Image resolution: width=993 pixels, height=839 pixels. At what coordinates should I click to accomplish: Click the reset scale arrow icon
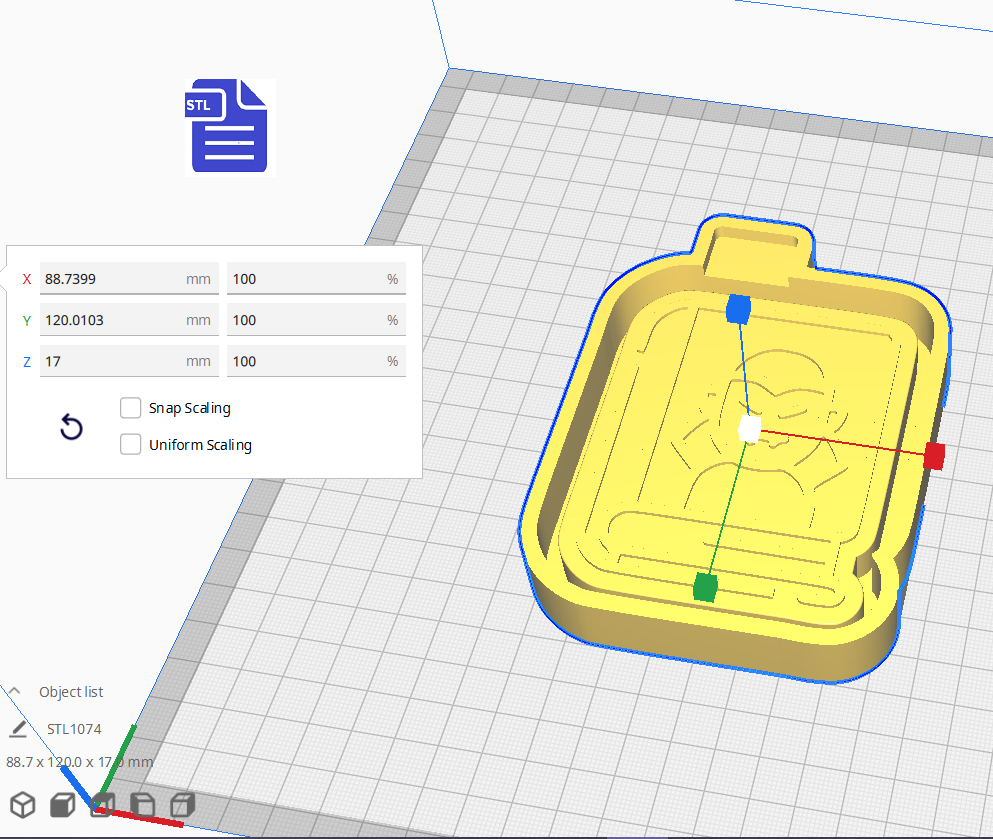point(71,428)
